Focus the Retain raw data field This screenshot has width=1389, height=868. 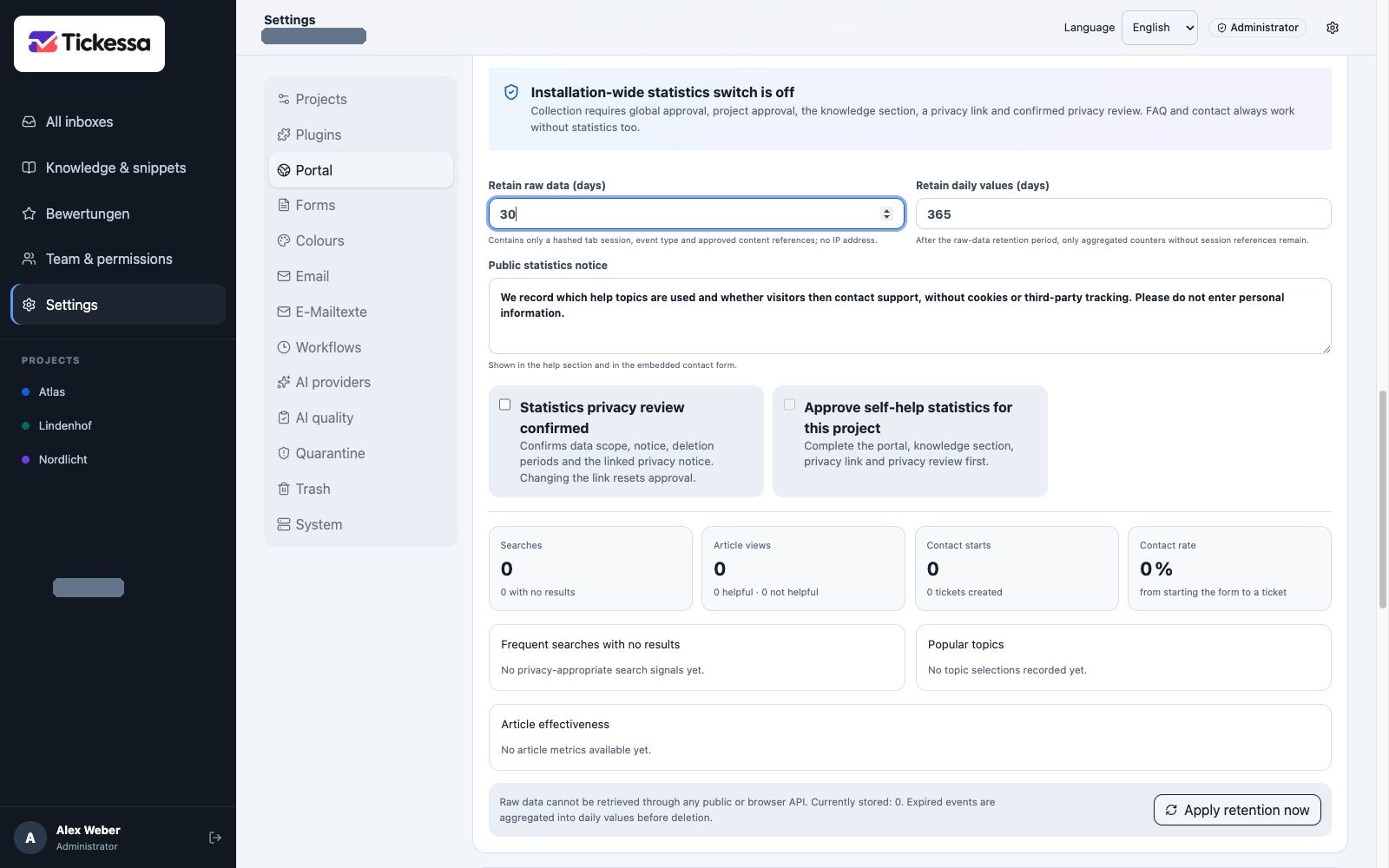point(696,214)
